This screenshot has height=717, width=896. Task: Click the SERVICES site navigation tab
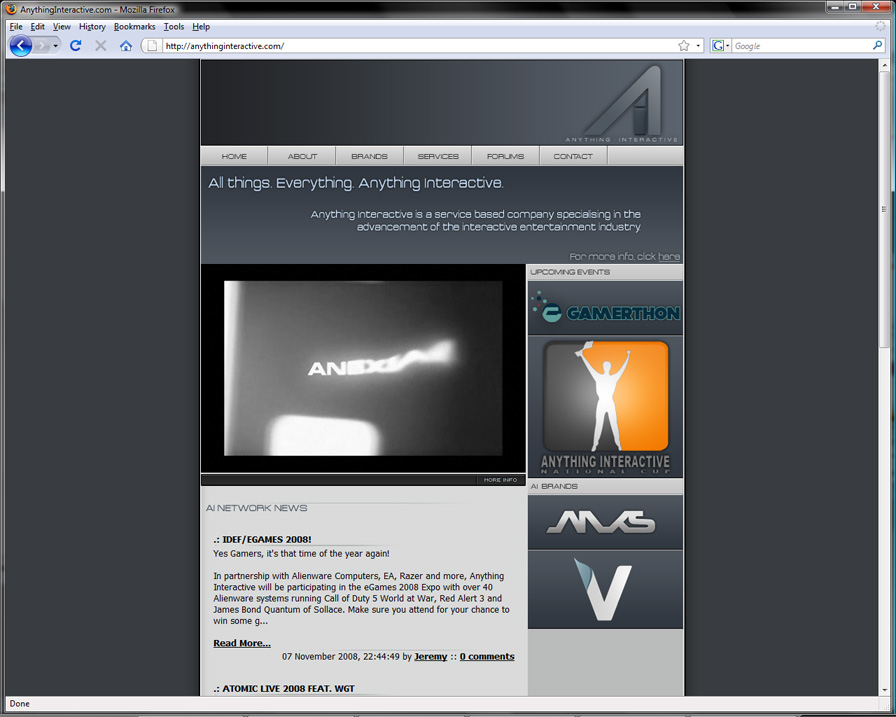(x=438, y=156)
